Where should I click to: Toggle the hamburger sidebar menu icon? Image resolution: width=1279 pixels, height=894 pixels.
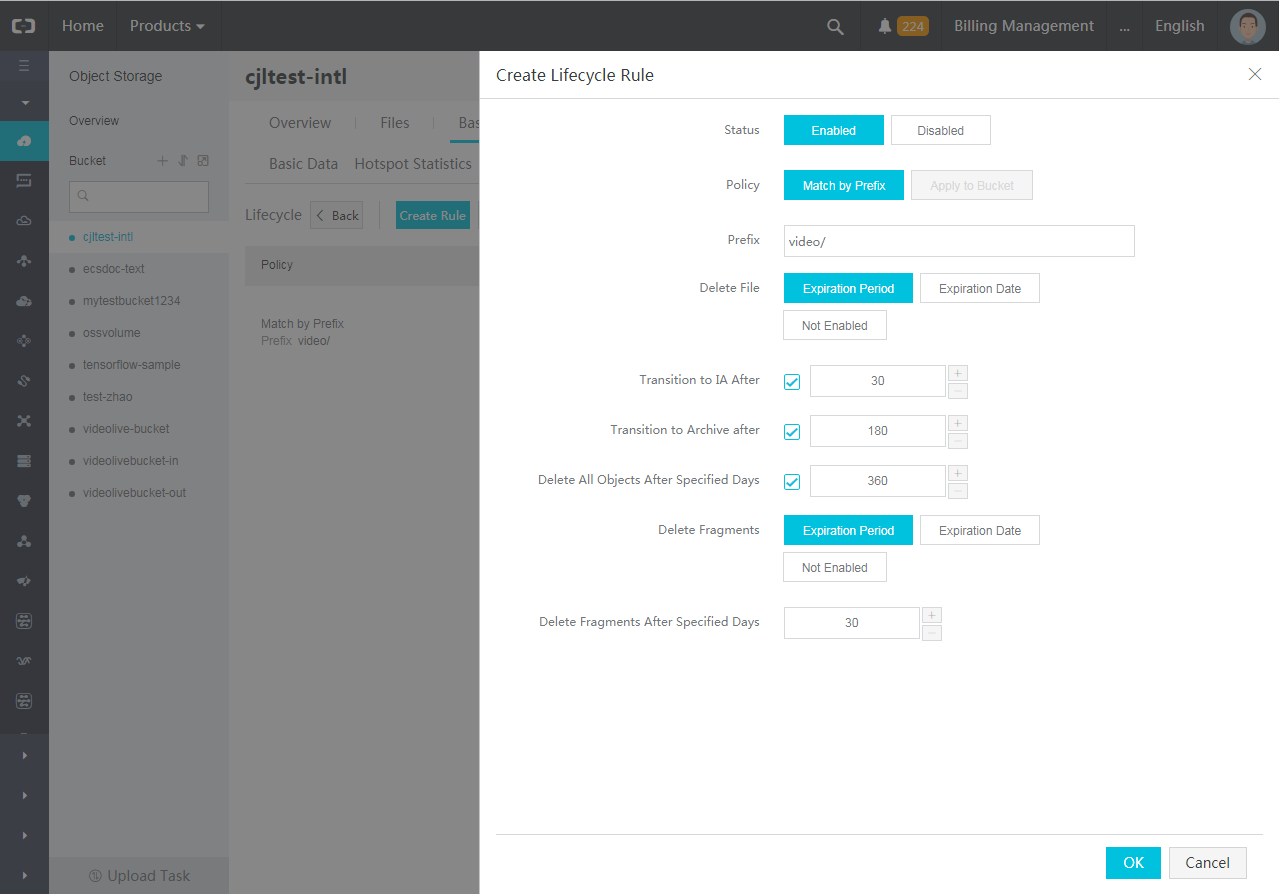click(x=24, y=67)
